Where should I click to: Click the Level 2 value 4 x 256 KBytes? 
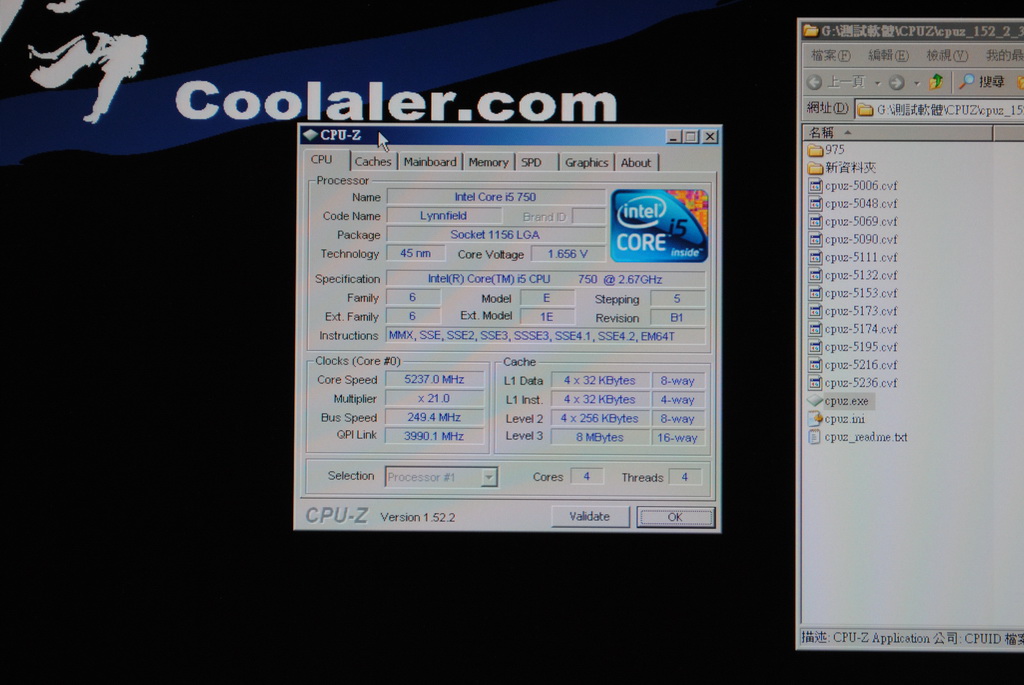pos(600,419)
